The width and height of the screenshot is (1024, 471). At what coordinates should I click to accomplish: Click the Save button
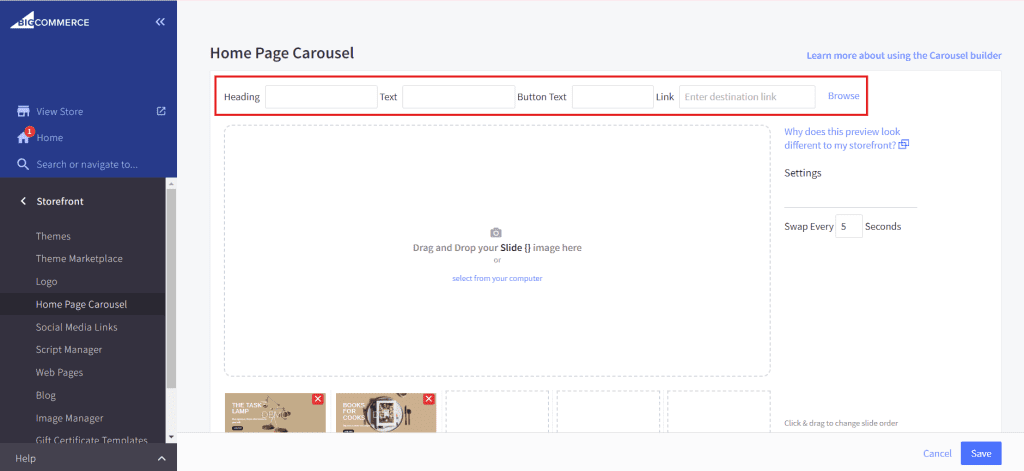click(x=981, y=453)
